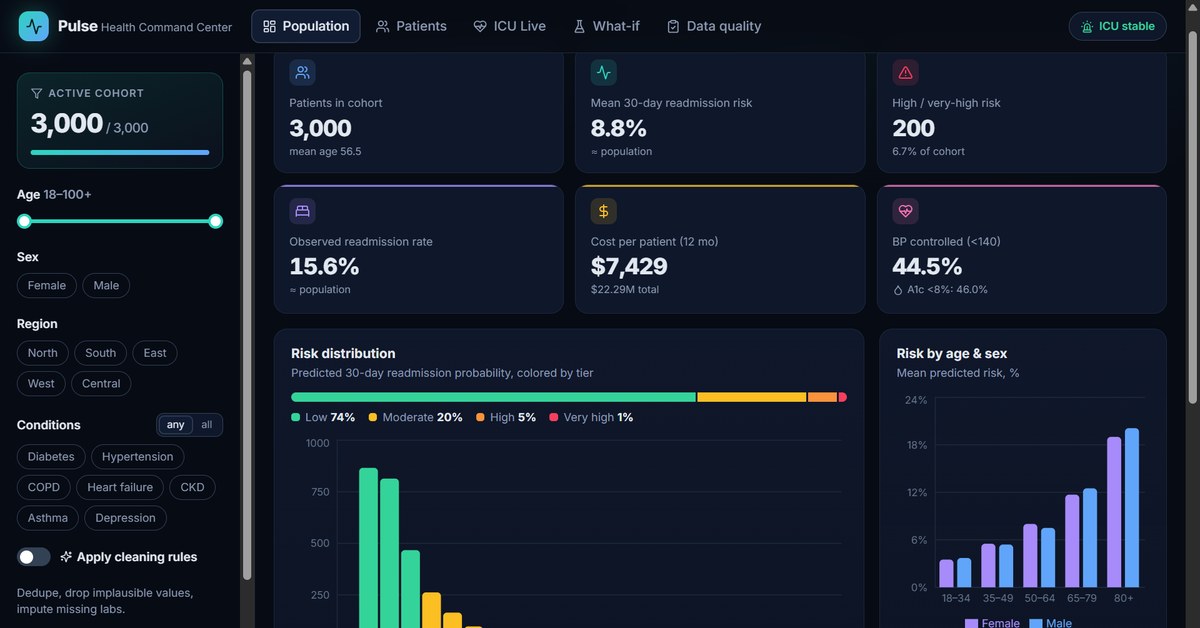Click the orange High segment of risk bar
Viewport: 1200px width, 628px height.
pyautogui.click(x=822, y=397)
